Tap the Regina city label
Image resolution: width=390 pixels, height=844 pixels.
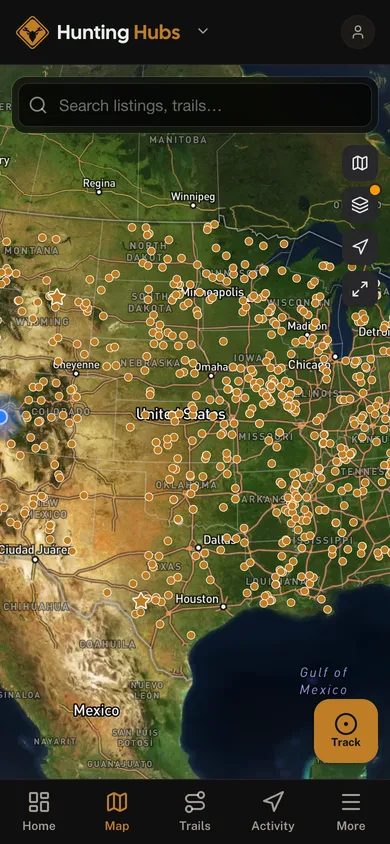click(99, 184)
